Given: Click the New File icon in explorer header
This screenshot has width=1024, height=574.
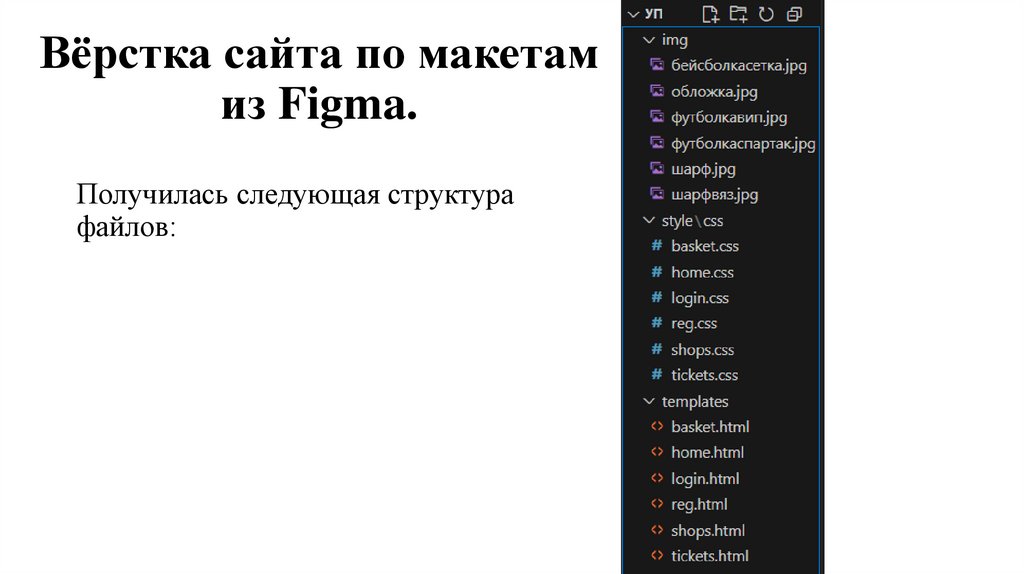Looking at the screenshot, I should (710, 14).
